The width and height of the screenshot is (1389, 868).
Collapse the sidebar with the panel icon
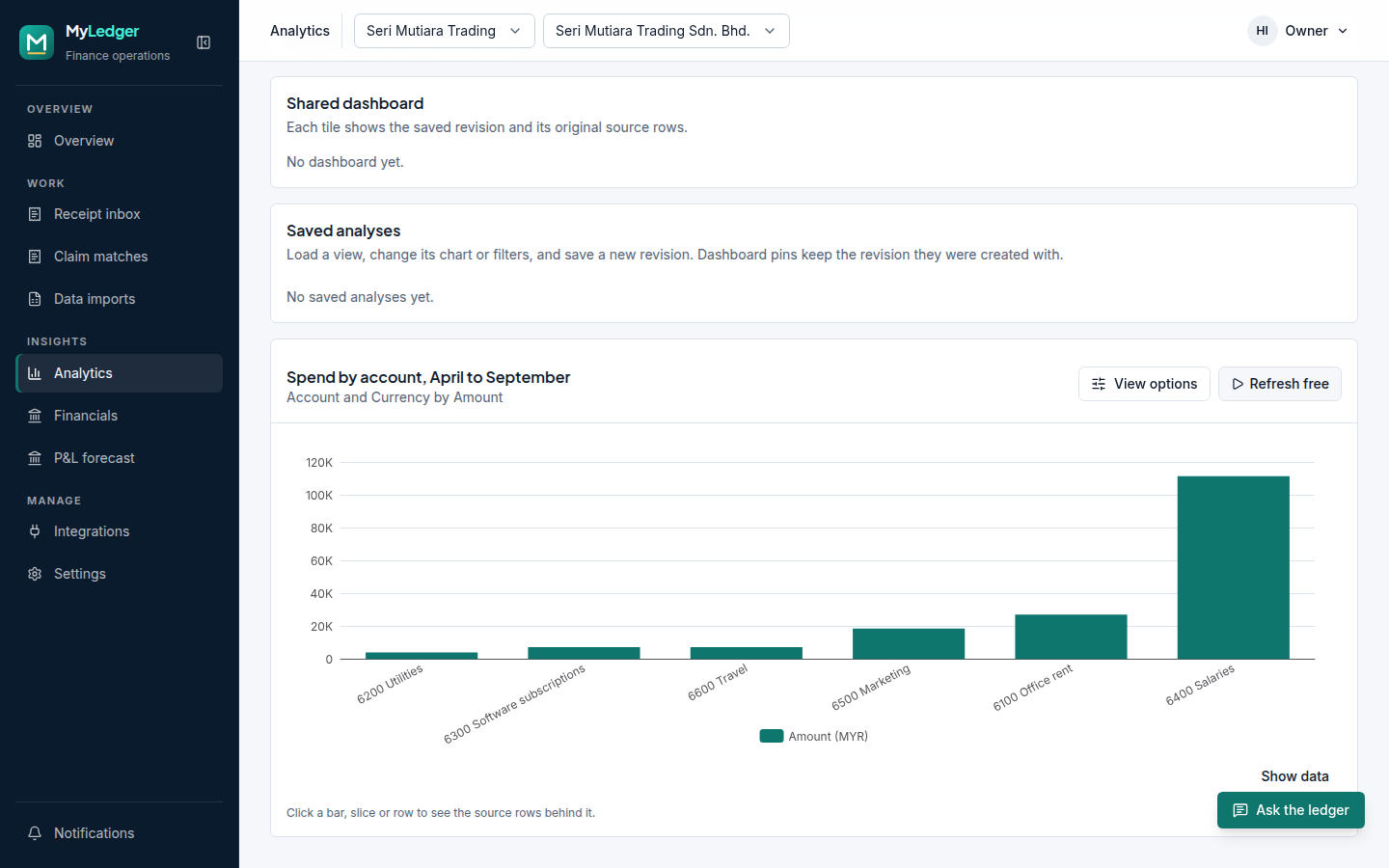point(204,42)
